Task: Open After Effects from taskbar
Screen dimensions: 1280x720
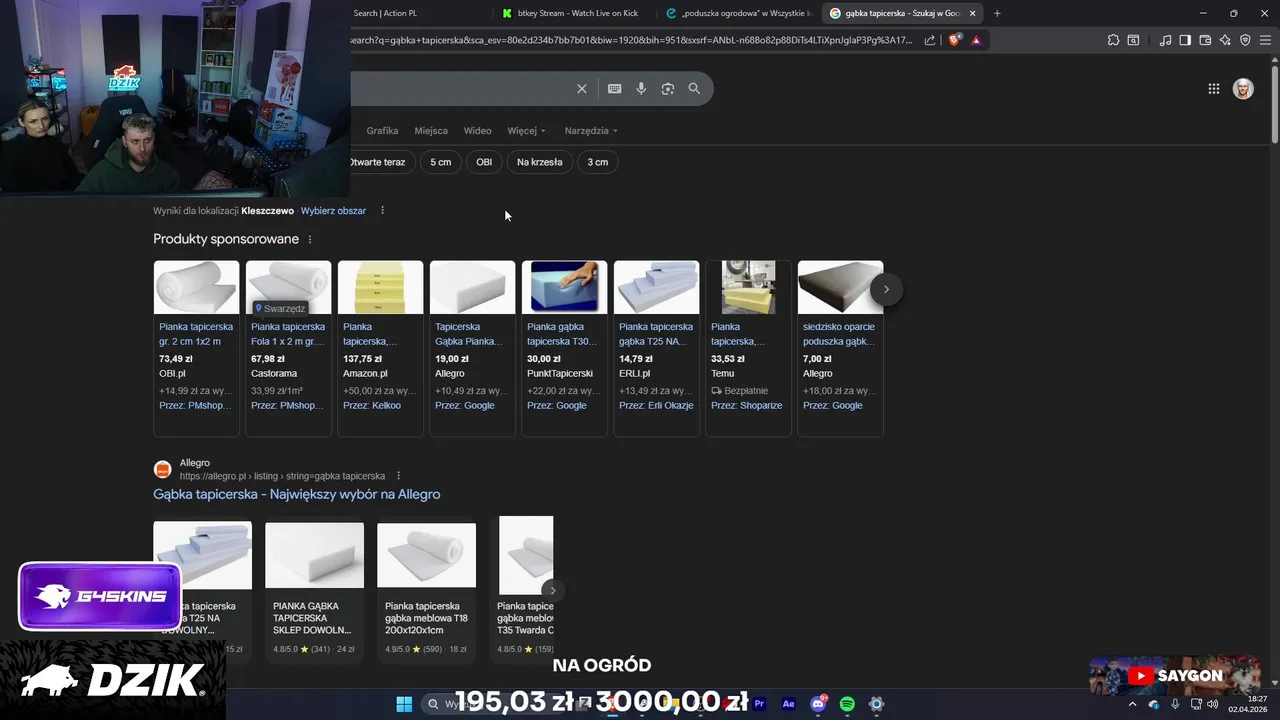Action: (x=788, y=704)
